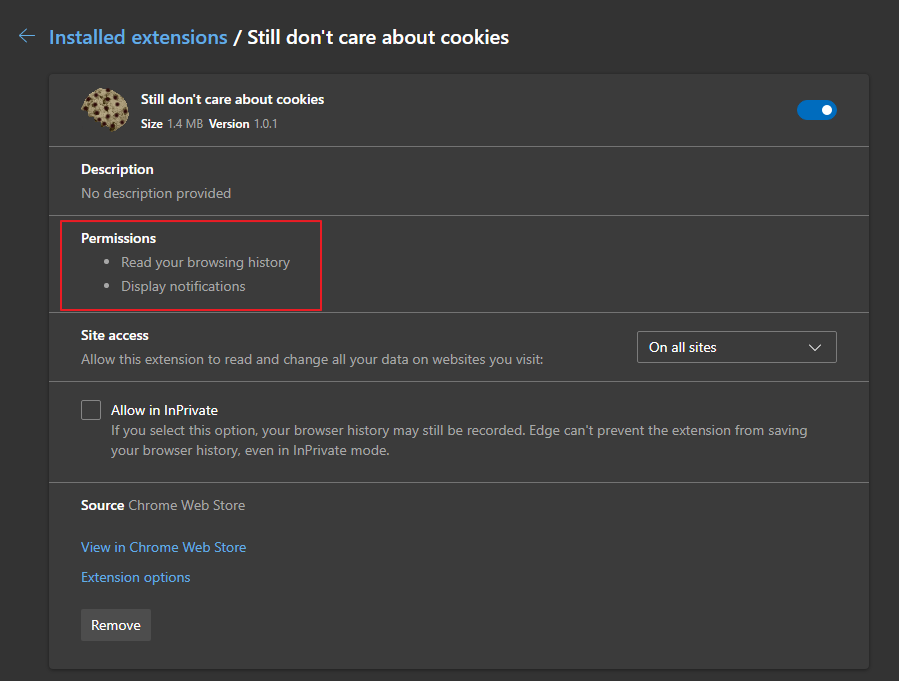The height and width of the screenshot is (681, 899).
Task: Click the Version 1.0.1 text
Action: coord(243,124)
